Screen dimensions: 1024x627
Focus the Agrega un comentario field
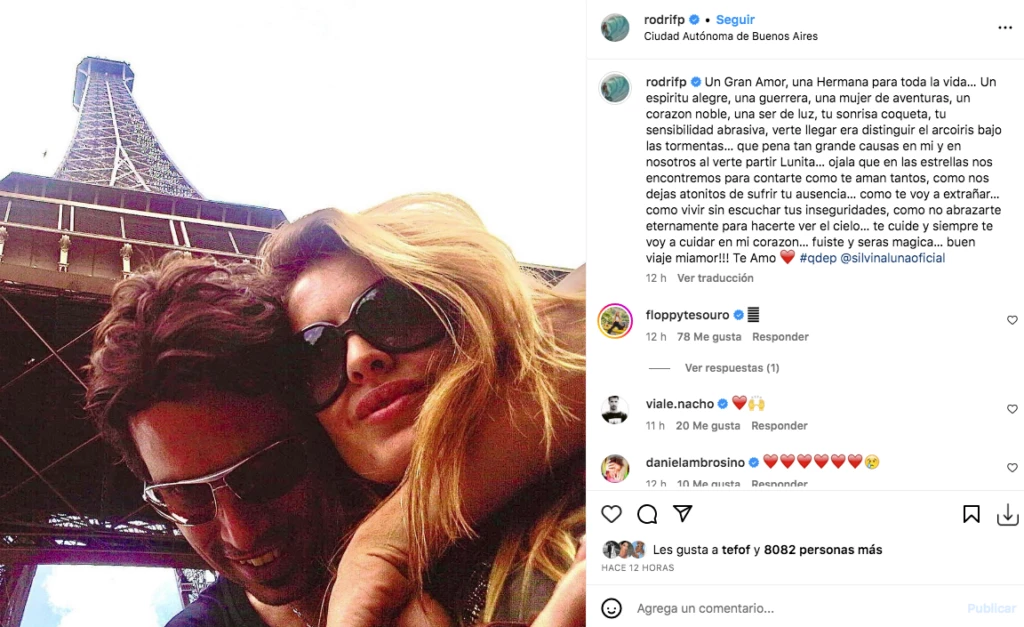pos(797,608)
